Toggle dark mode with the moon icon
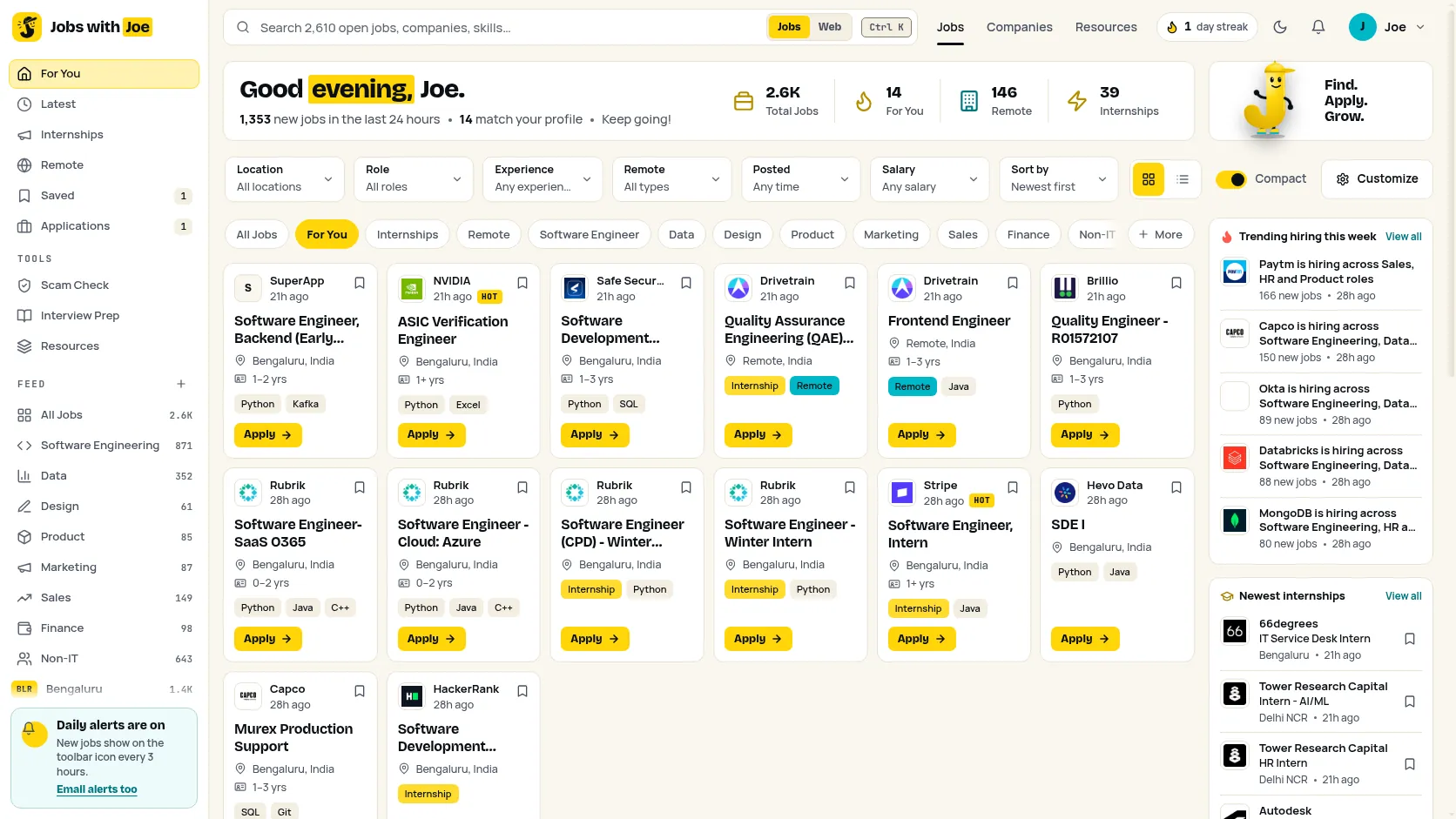 point(1280,27)
